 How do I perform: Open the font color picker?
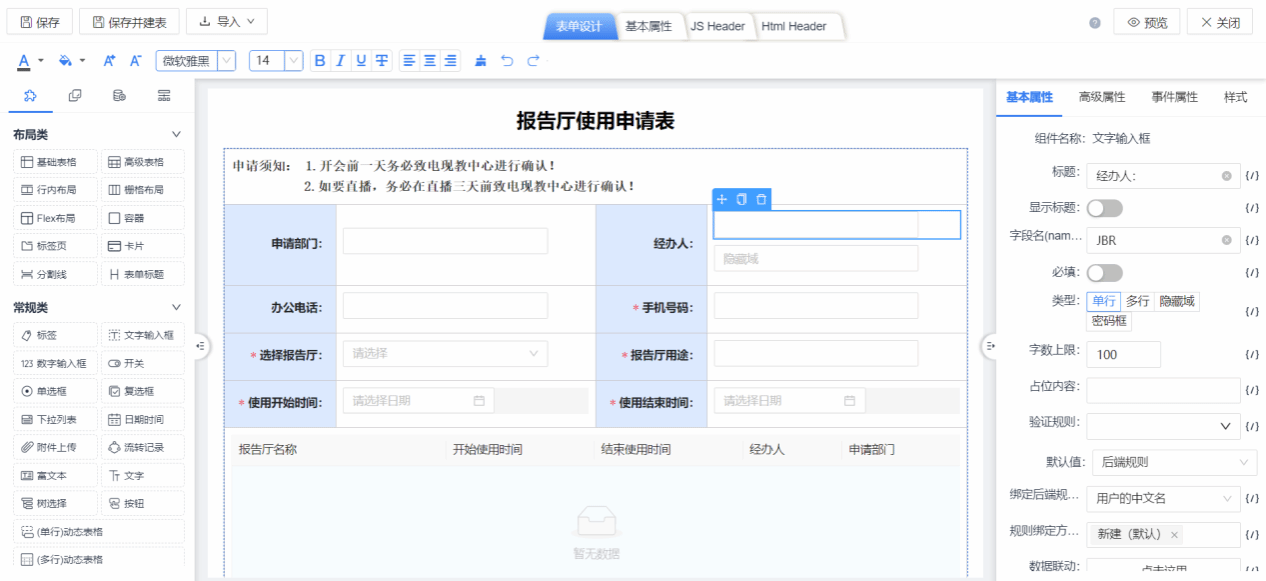point(24,61)
